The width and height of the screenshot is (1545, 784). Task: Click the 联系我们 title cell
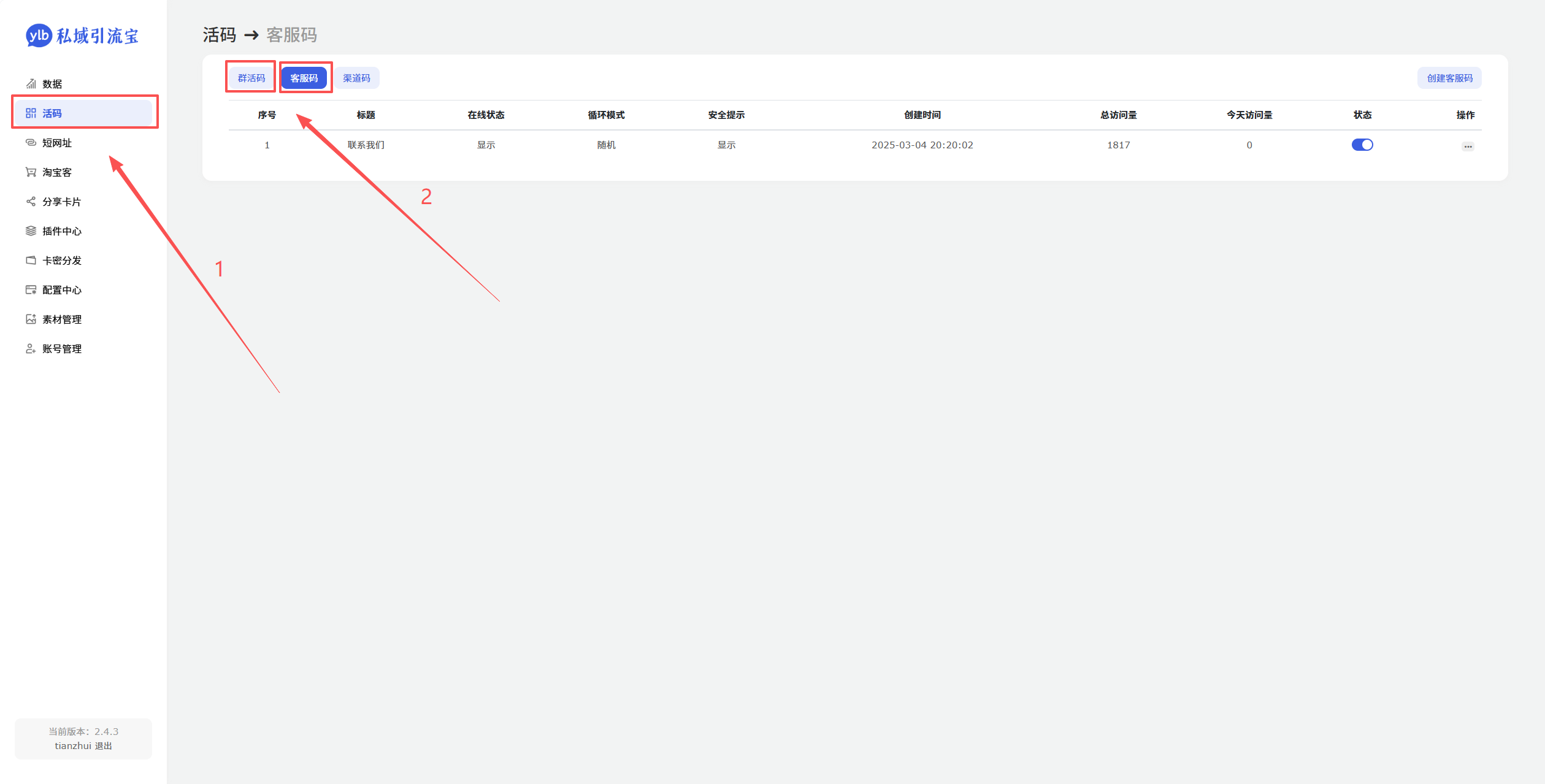(x=366, y=145)
